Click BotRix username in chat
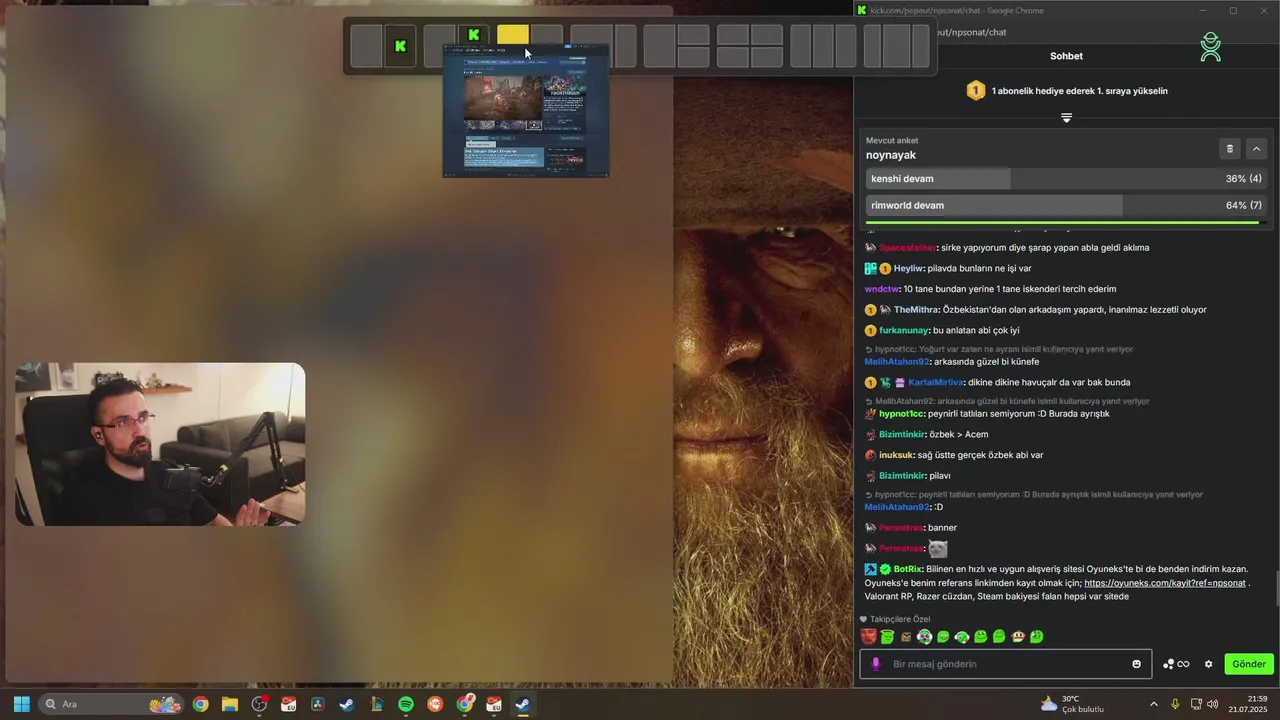 click(x=907, y=569)
